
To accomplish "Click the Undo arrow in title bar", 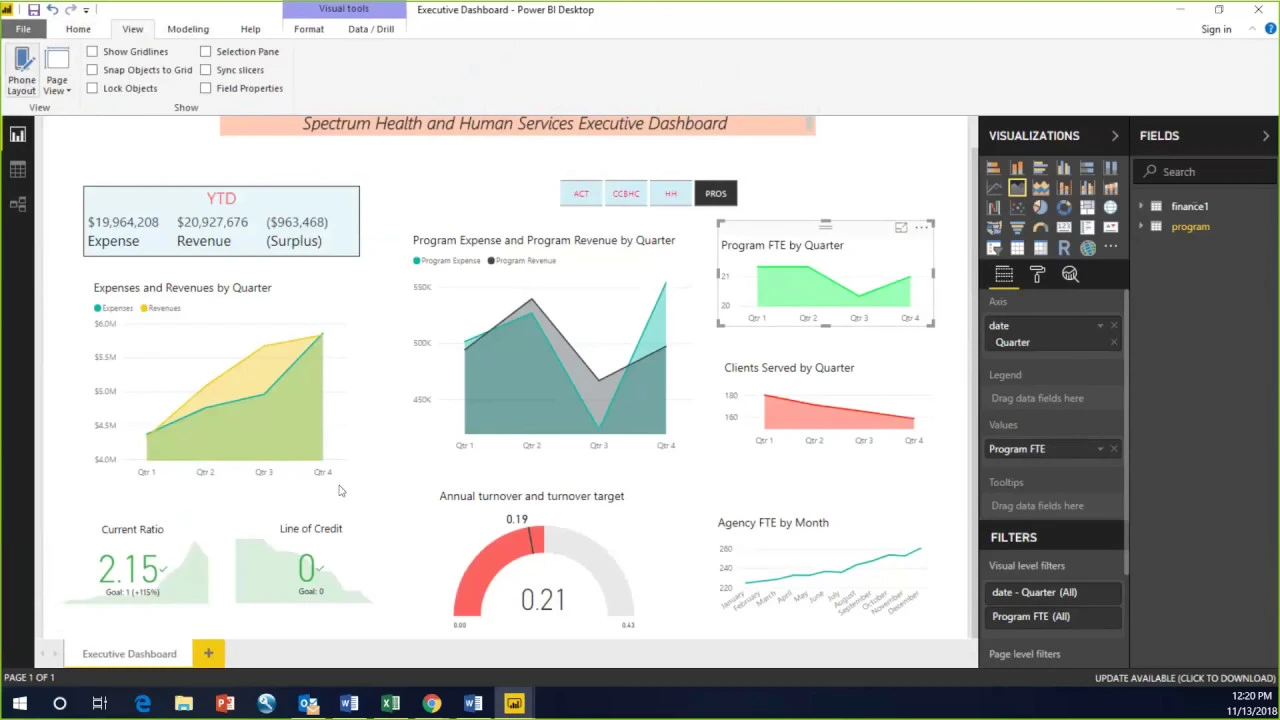I will pos(52,10).
